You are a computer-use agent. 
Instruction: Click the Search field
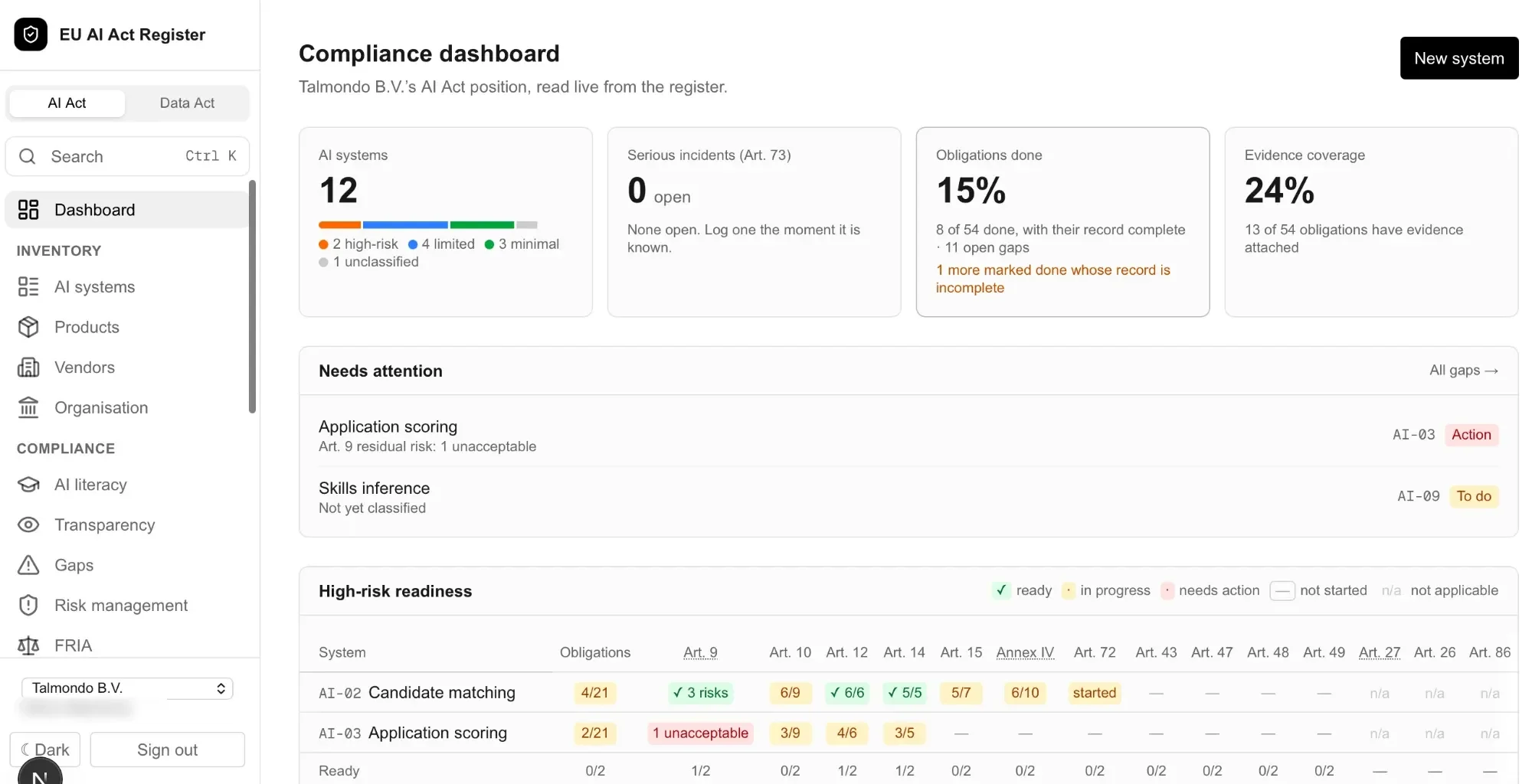coord(127,156)
